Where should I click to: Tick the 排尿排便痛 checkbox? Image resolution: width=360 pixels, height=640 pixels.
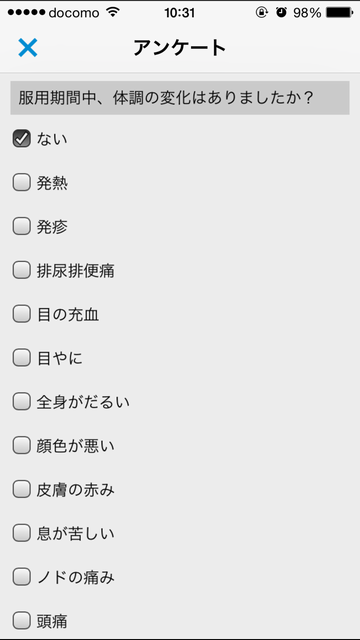pos(22,270)
